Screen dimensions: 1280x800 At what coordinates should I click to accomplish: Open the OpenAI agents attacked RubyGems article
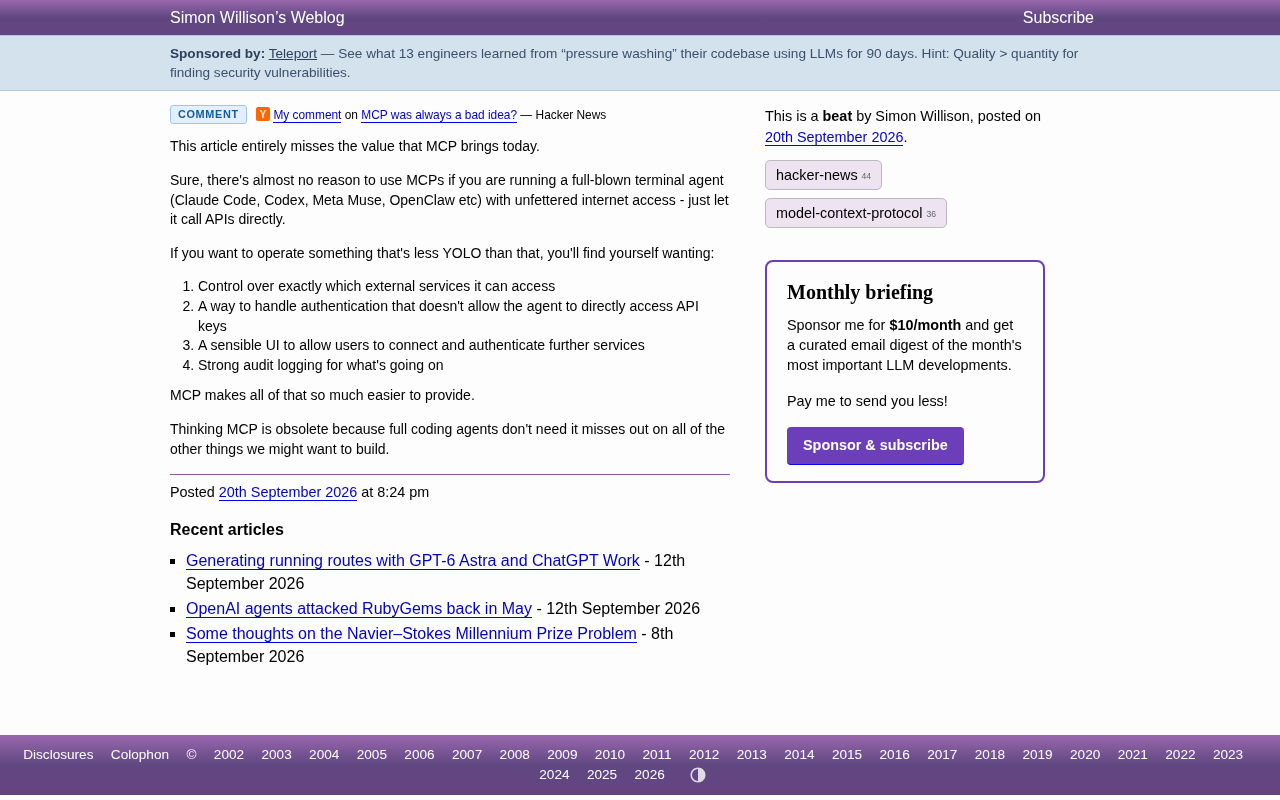point(359,609)
